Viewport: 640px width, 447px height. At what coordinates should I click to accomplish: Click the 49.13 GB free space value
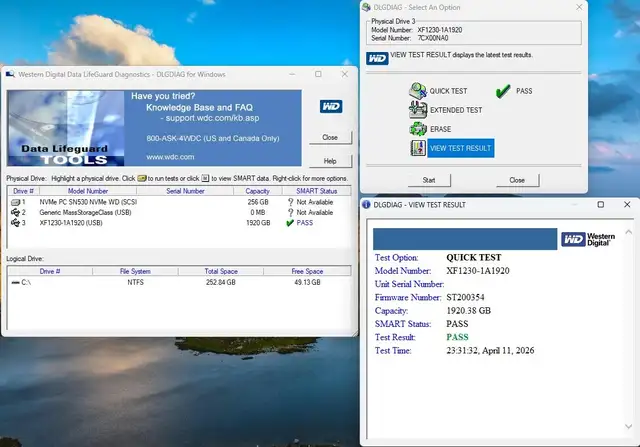click(307, 282)
